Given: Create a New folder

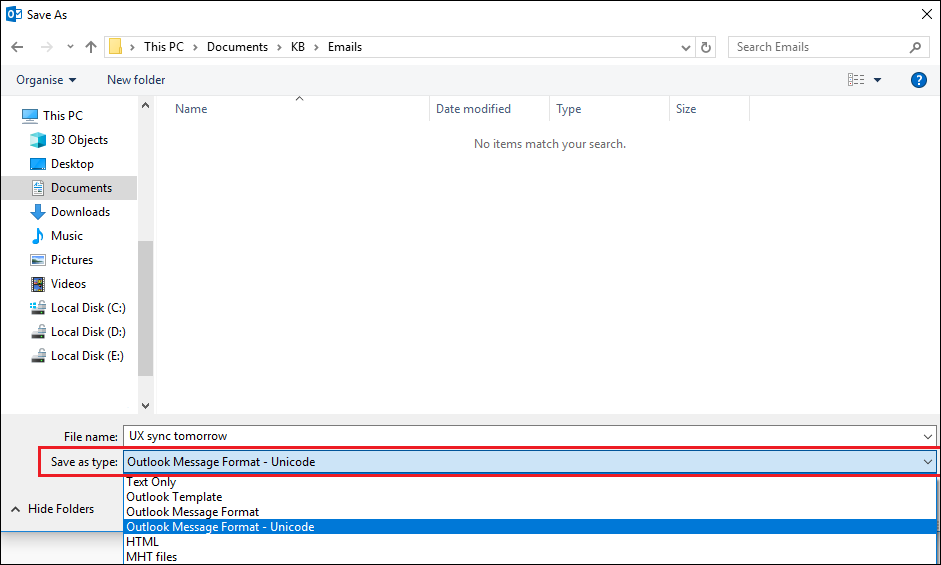Looking at the screenshot, I should pyautogui.click(x=136, y=80).
